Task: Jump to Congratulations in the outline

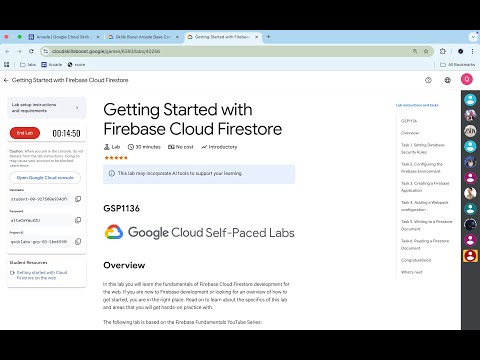Action: coord(416,260)
